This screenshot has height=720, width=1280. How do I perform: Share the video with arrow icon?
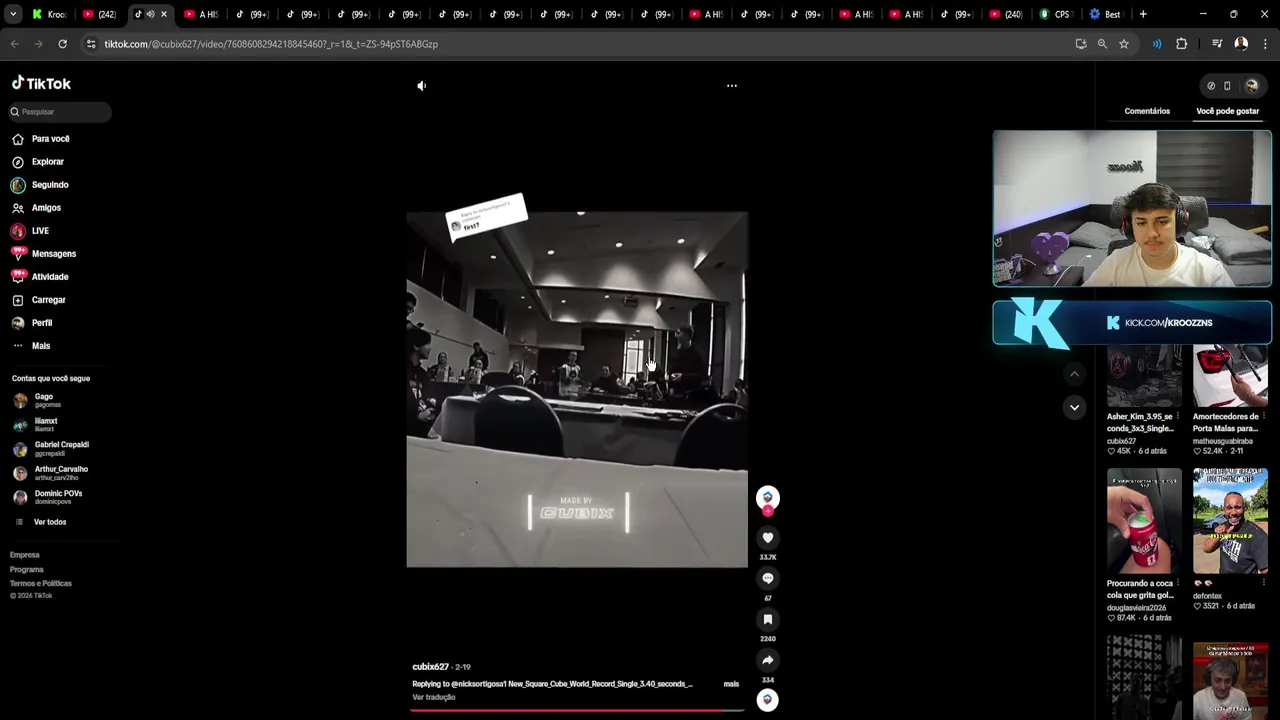[768, 660]
